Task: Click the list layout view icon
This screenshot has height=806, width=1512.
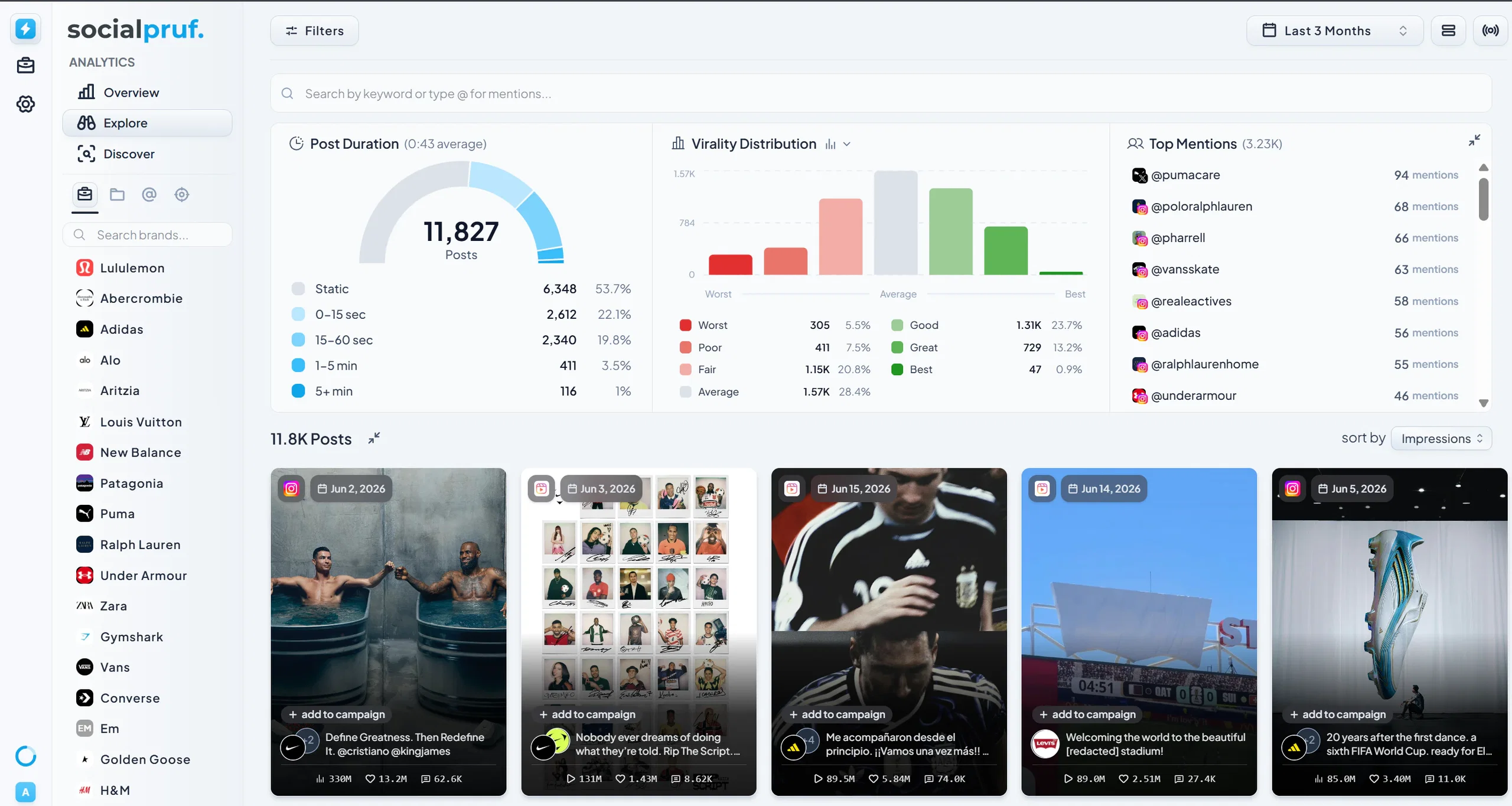Action: click(x=1448, y=31)
